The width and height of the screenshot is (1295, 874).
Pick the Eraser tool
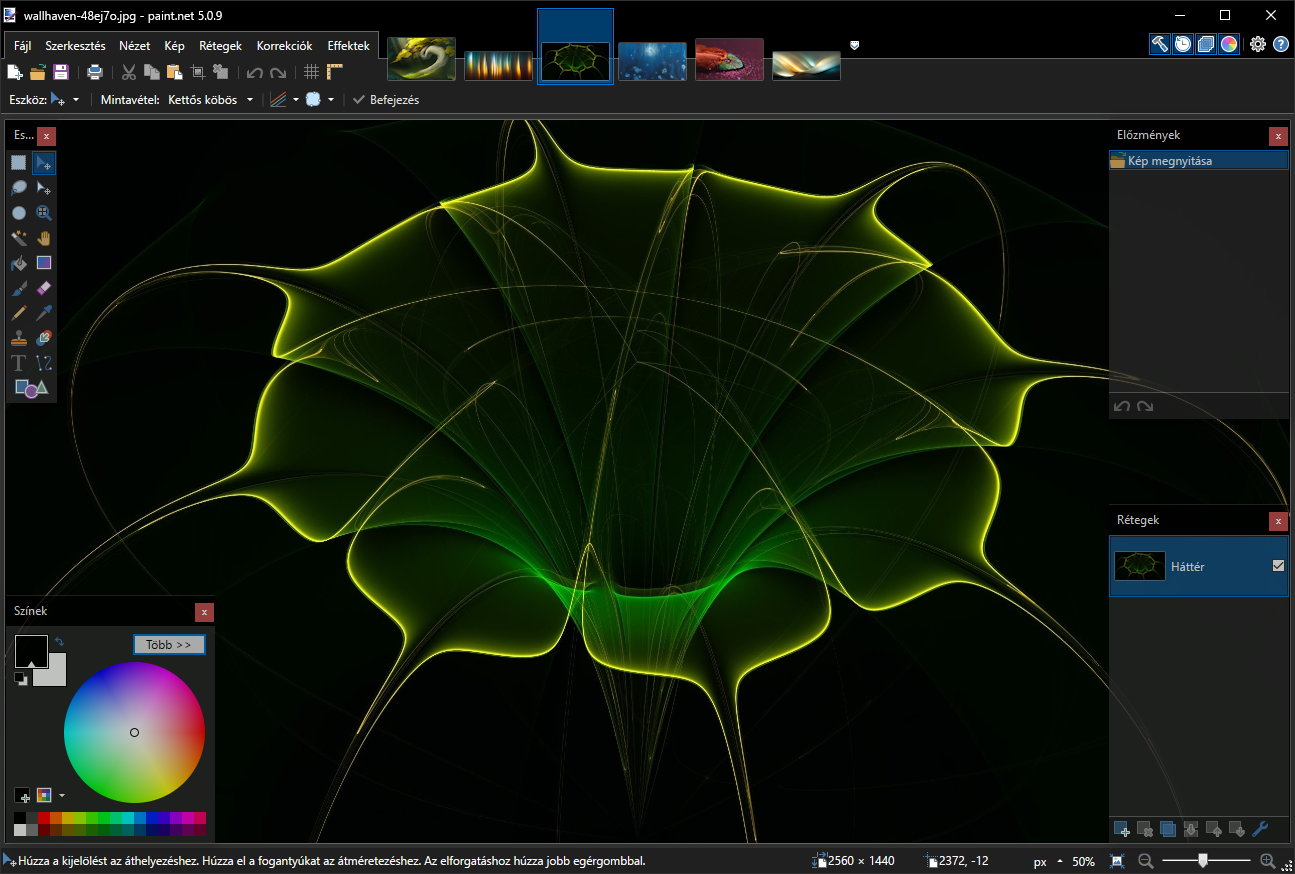pos(43,288)
